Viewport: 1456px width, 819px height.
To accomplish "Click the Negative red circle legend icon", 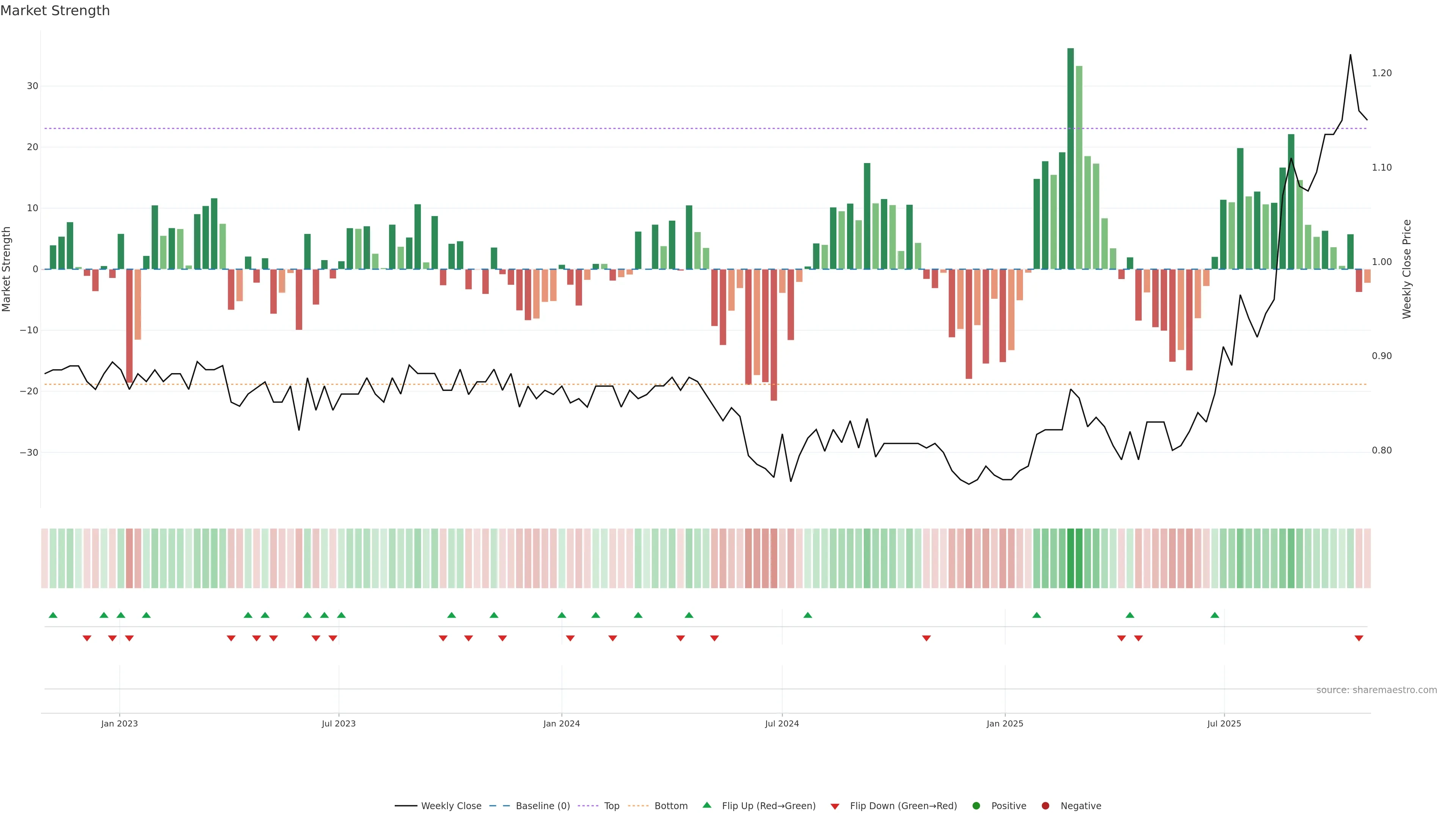I will 1045,805.
